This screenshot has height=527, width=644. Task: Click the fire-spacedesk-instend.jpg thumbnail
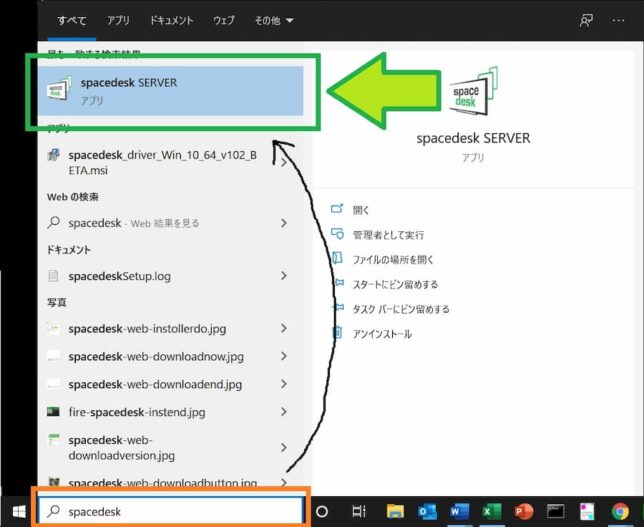pyautogui.click(x=53, y=412)
